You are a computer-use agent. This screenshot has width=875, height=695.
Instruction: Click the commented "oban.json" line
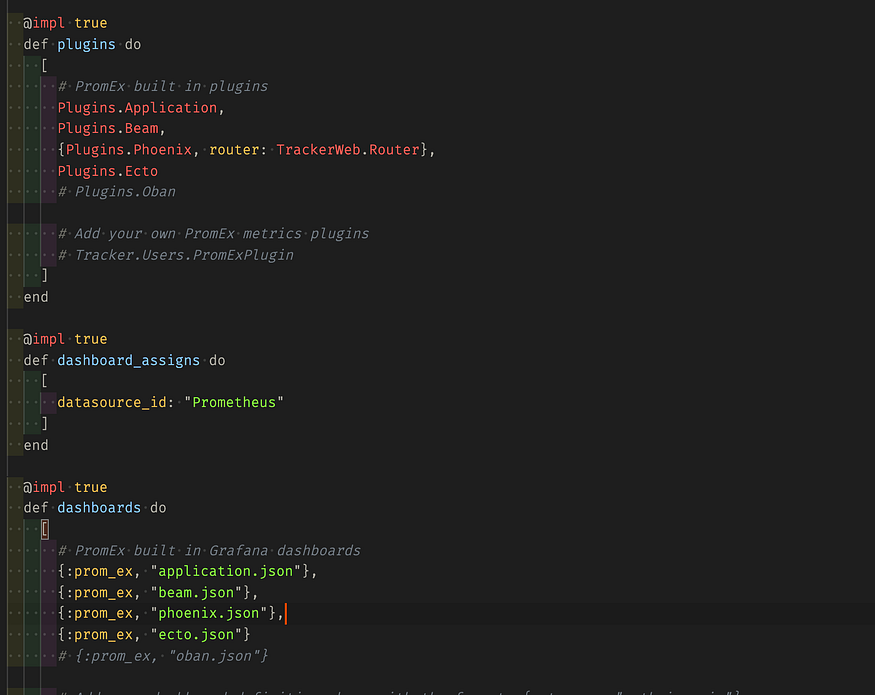(x=162, y=656)
